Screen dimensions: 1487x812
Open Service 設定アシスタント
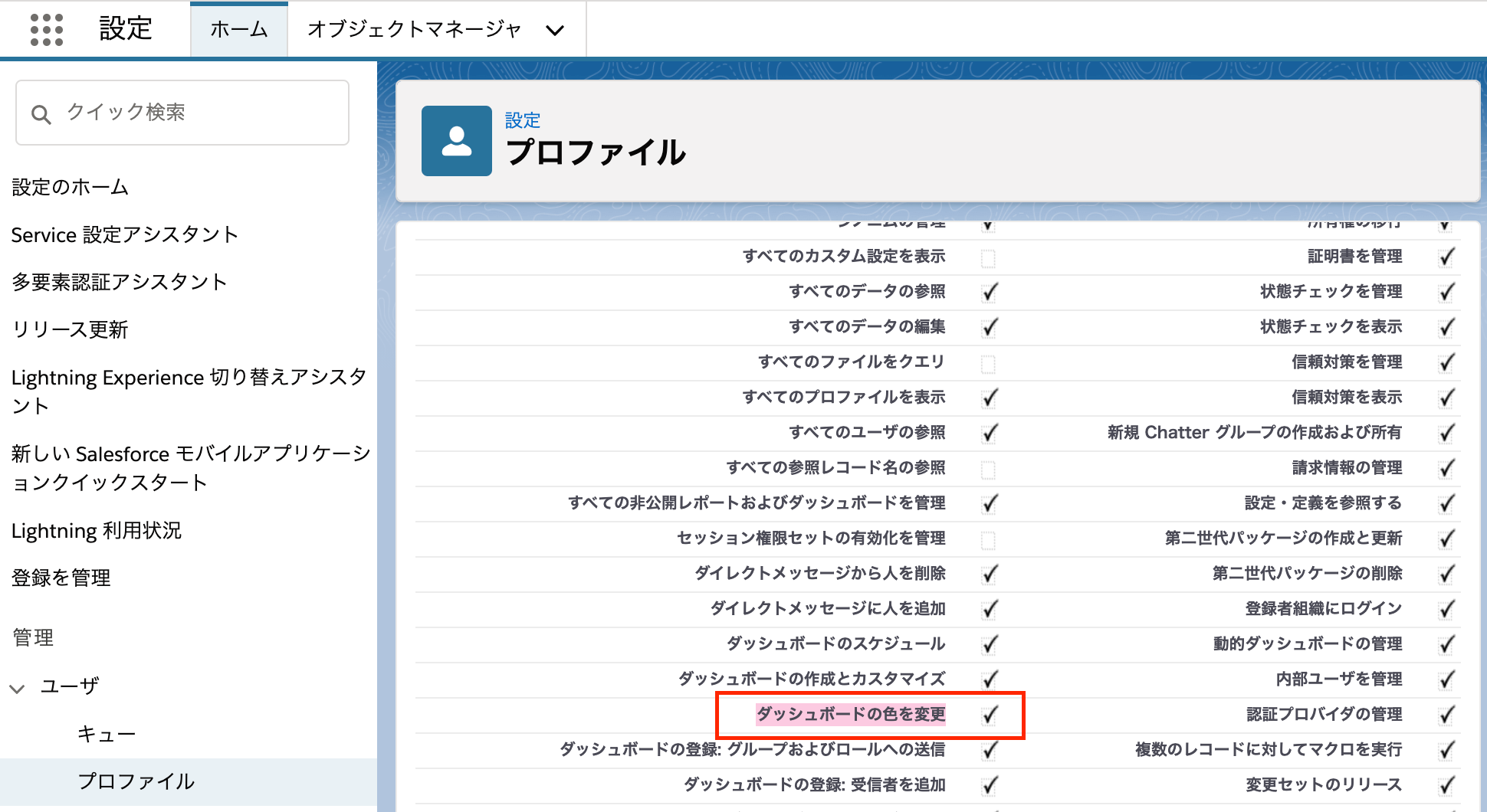click(x=124, y=234)
